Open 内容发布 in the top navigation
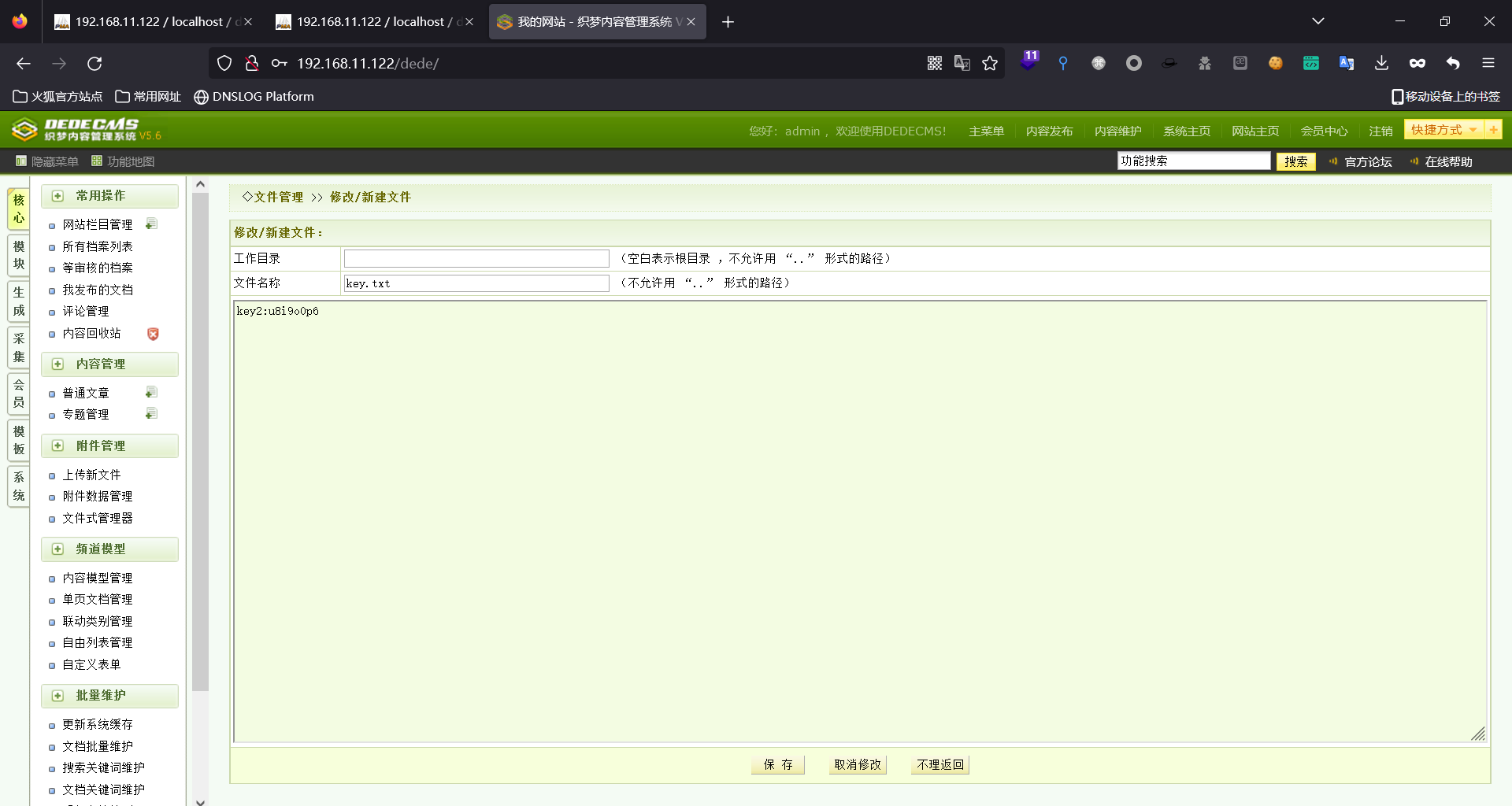The image size is (1512, 806). pos(1049,131)
